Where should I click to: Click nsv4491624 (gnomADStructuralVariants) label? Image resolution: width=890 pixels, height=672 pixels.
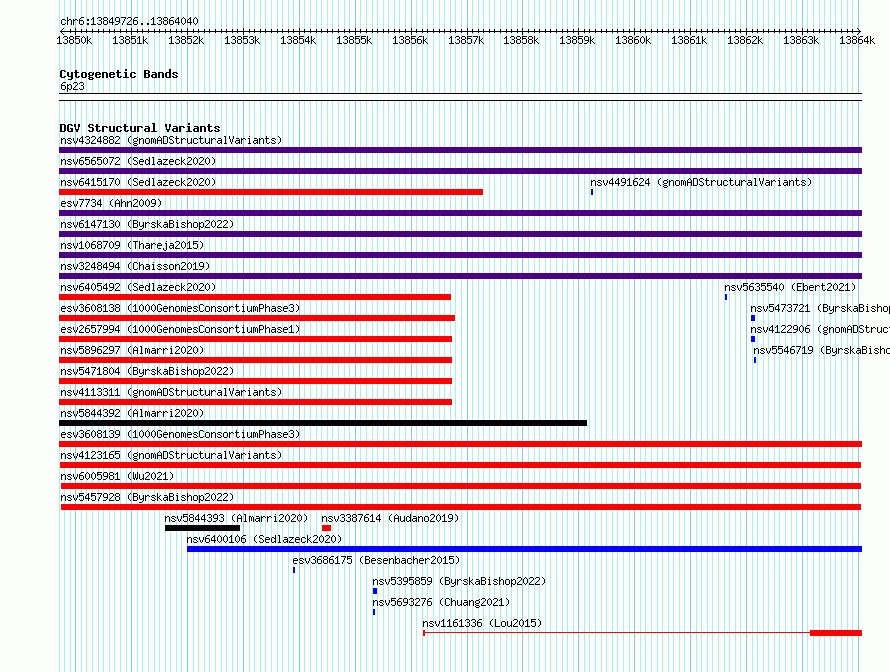(701, 182)
